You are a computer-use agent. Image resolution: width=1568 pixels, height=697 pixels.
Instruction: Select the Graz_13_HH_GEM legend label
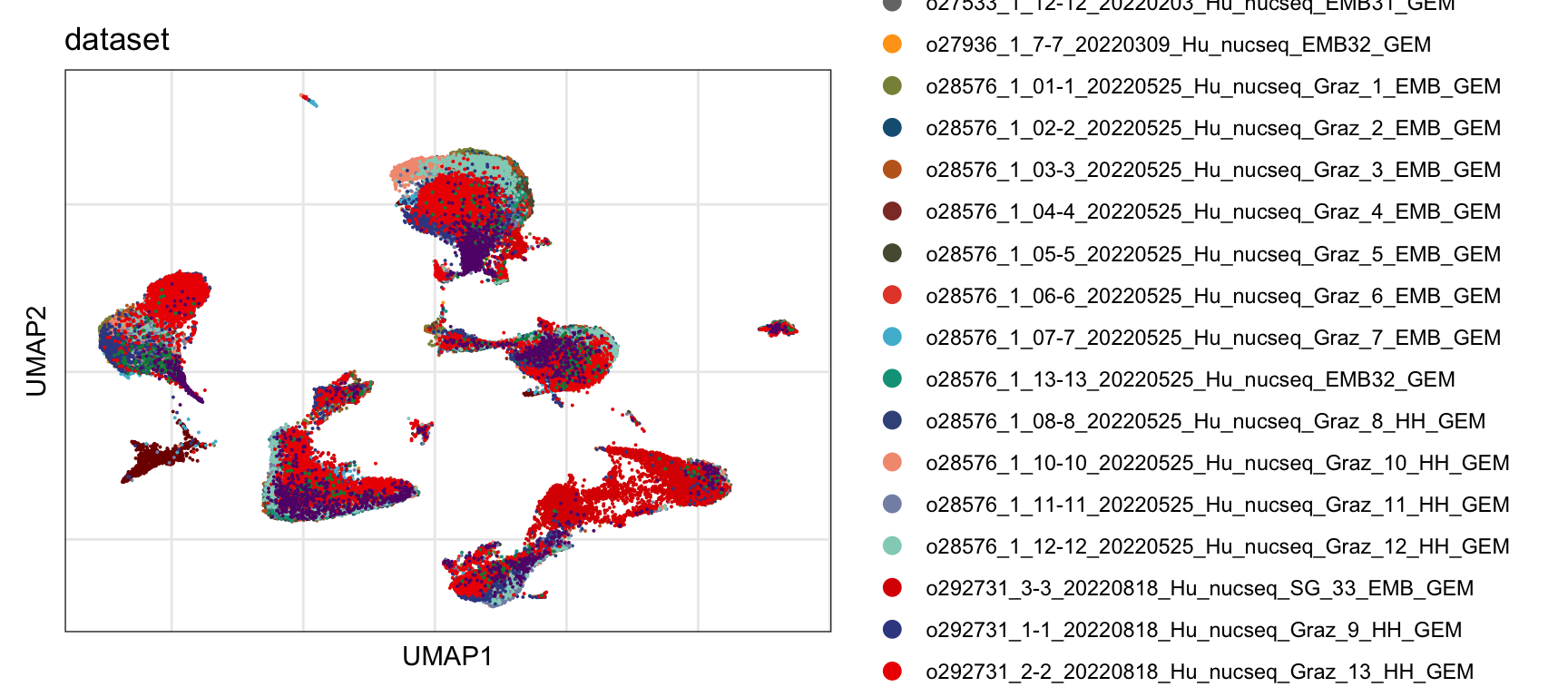click(x=1199, y=672)
